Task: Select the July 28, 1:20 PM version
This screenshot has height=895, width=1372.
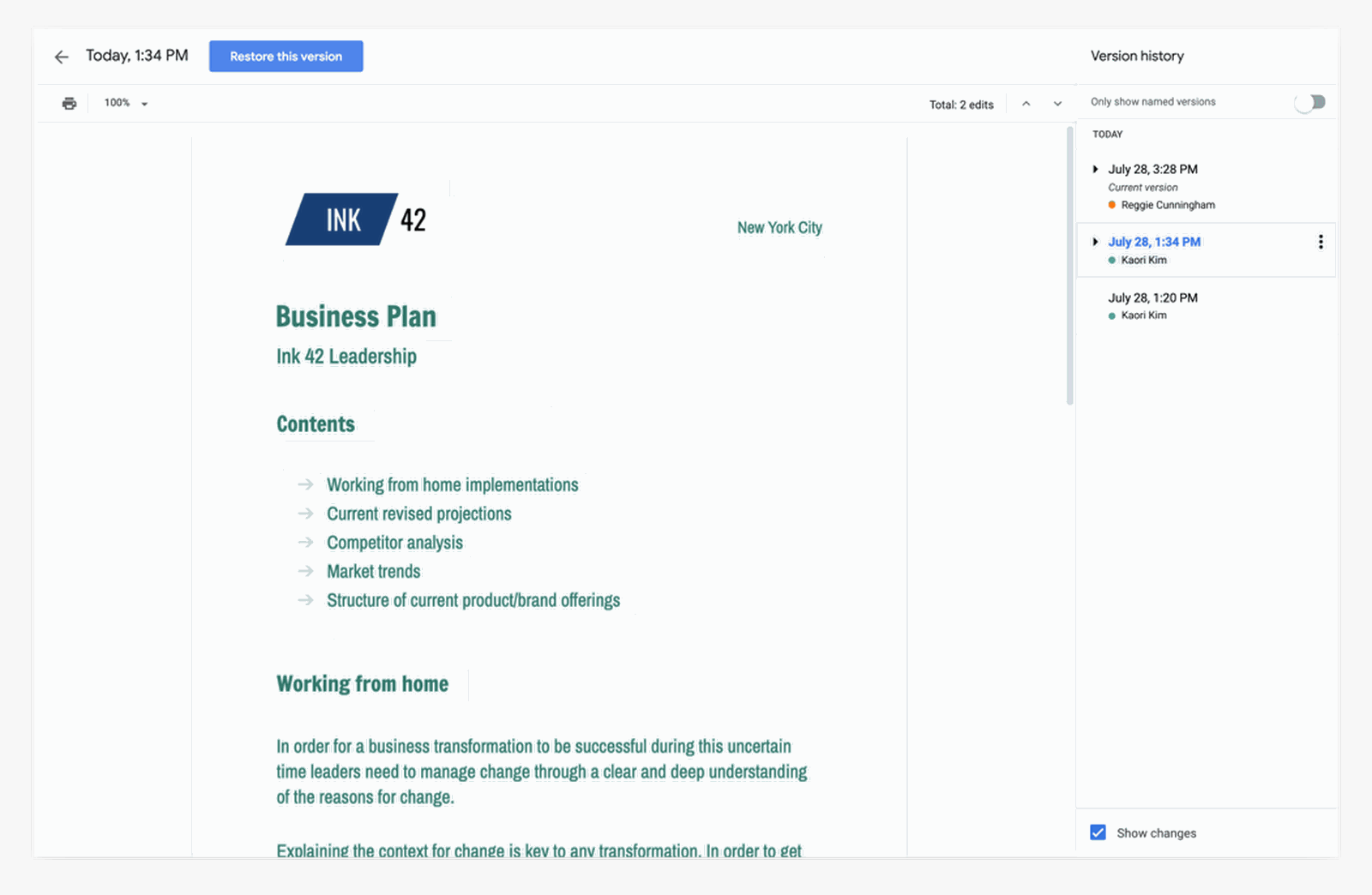Action: coord(1153,297)
